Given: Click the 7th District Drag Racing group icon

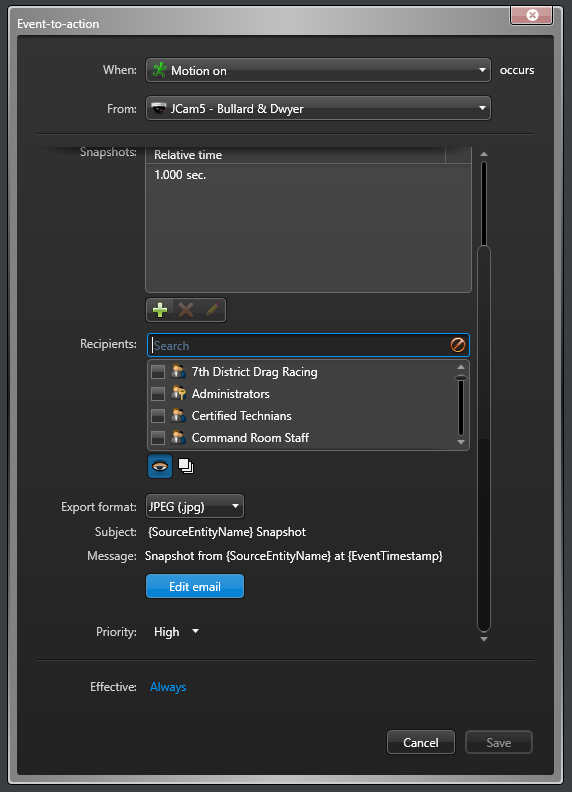Looking at the screenshot, I should click(178, 371).
